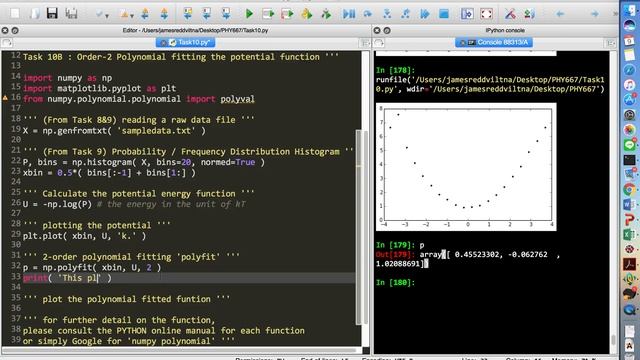
Task: Run file with the green play button
Action: pyautogui.click(x=249, y=14)
